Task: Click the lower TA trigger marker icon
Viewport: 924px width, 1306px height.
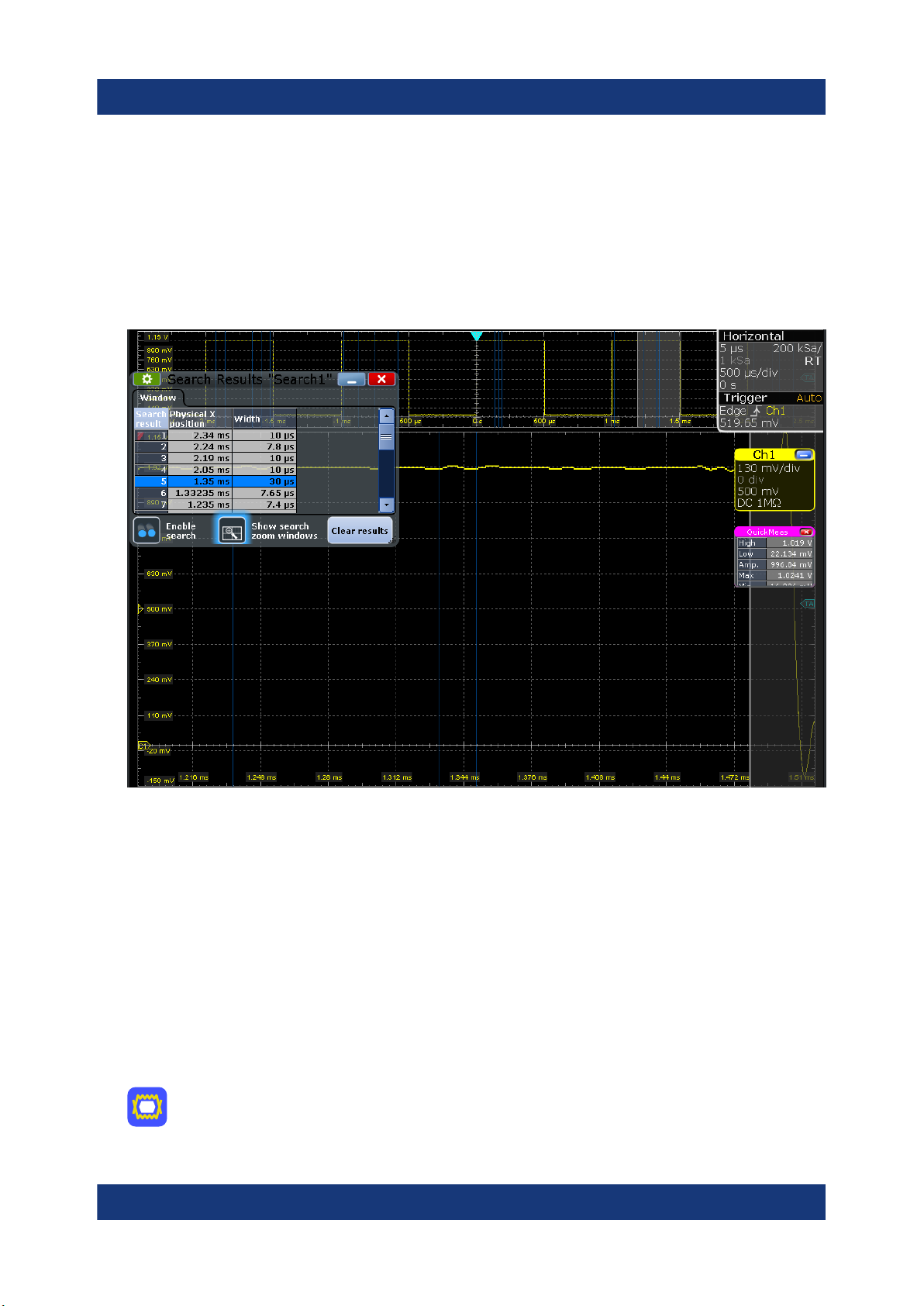Action: pyautogui.click(x=808, y=604)
